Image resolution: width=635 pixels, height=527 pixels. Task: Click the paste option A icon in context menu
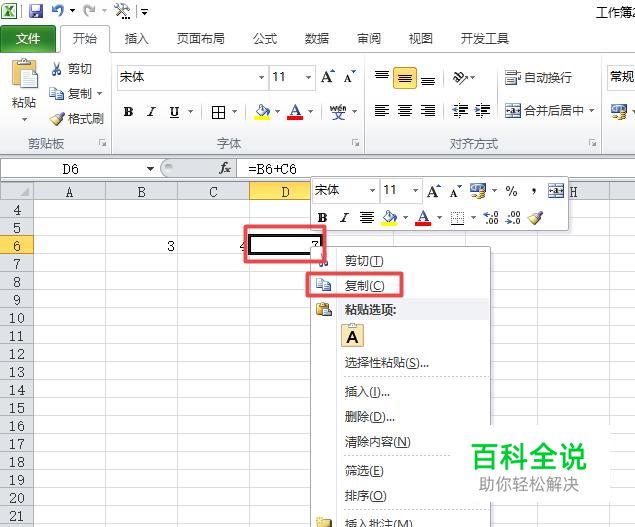coord(352,336)
